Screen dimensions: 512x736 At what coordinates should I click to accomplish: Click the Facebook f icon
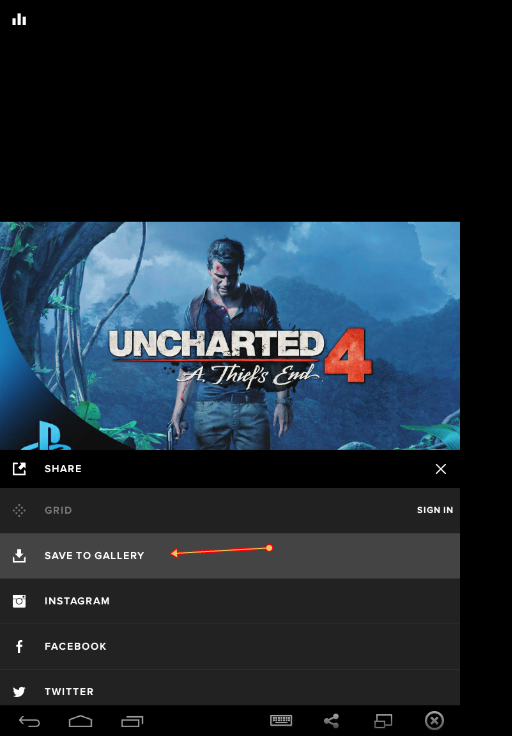point(19,646)
